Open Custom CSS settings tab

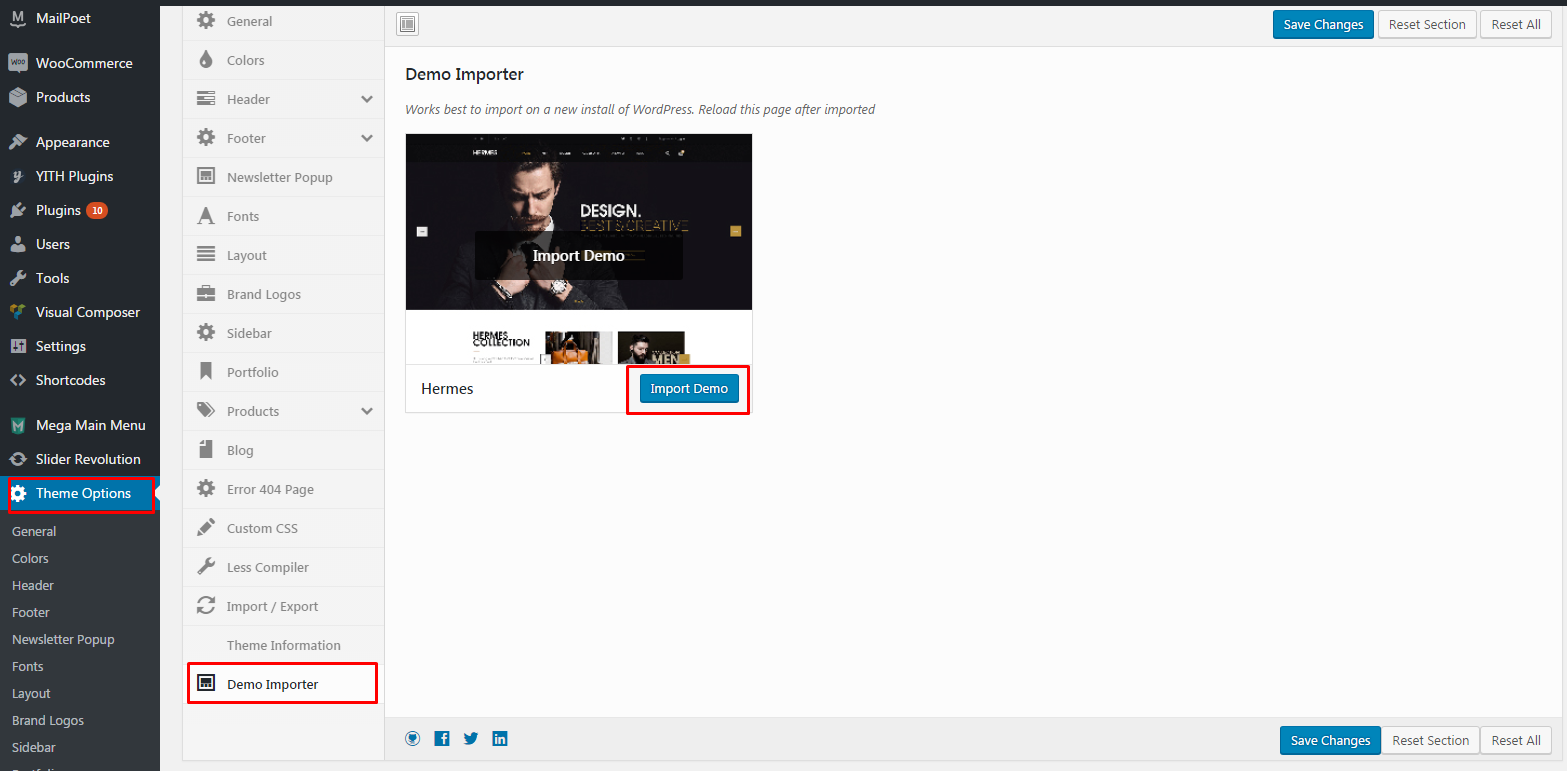tap(262, 528)
